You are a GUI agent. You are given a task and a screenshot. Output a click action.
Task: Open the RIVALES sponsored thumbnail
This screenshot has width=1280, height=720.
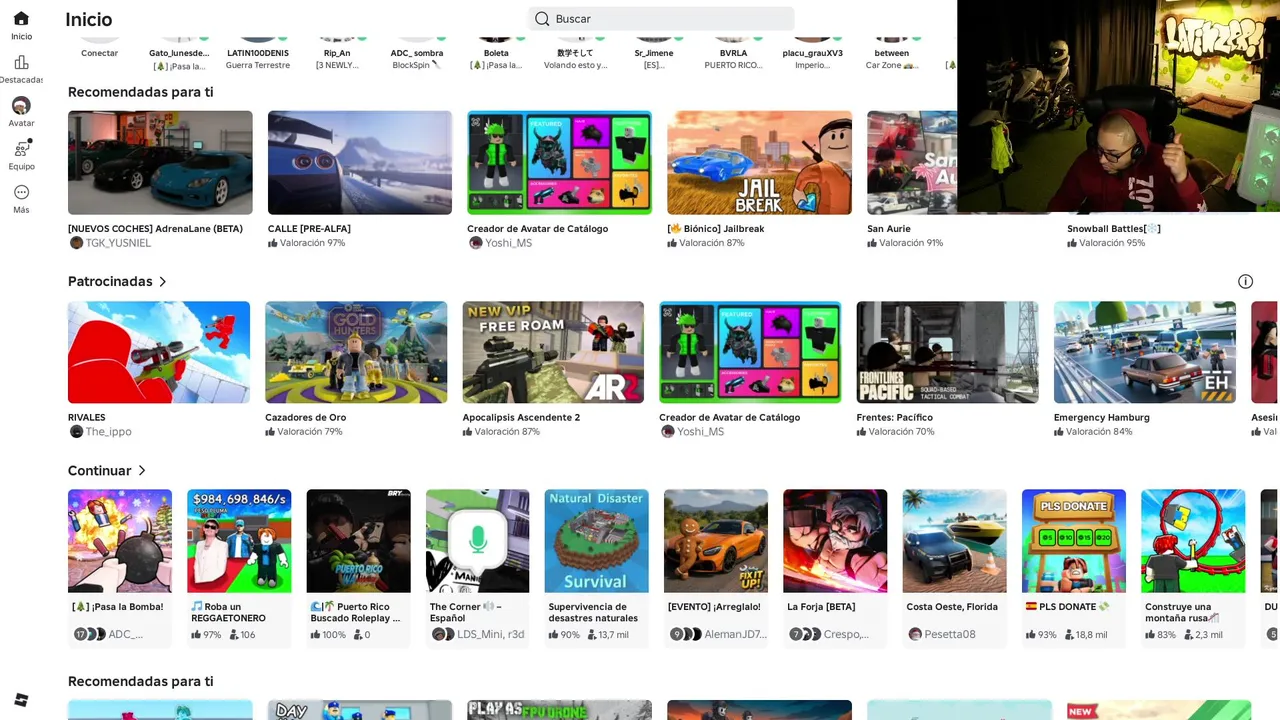[159, 352]
